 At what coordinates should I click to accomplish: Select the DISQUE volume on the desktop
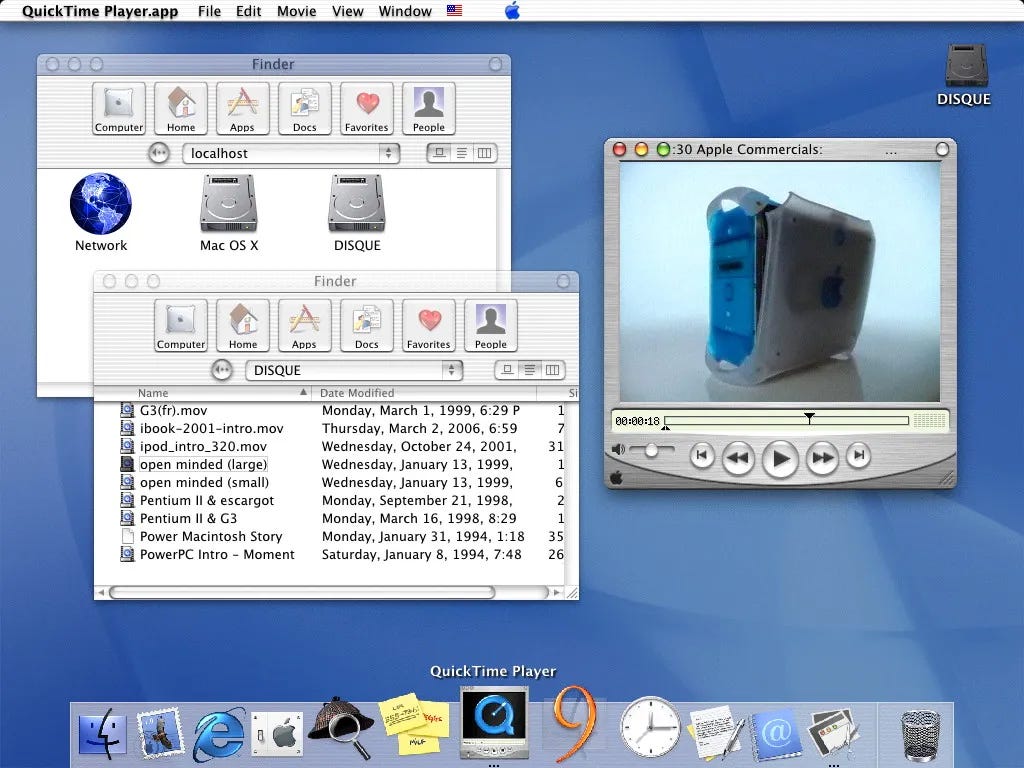(x=966, y=65)
